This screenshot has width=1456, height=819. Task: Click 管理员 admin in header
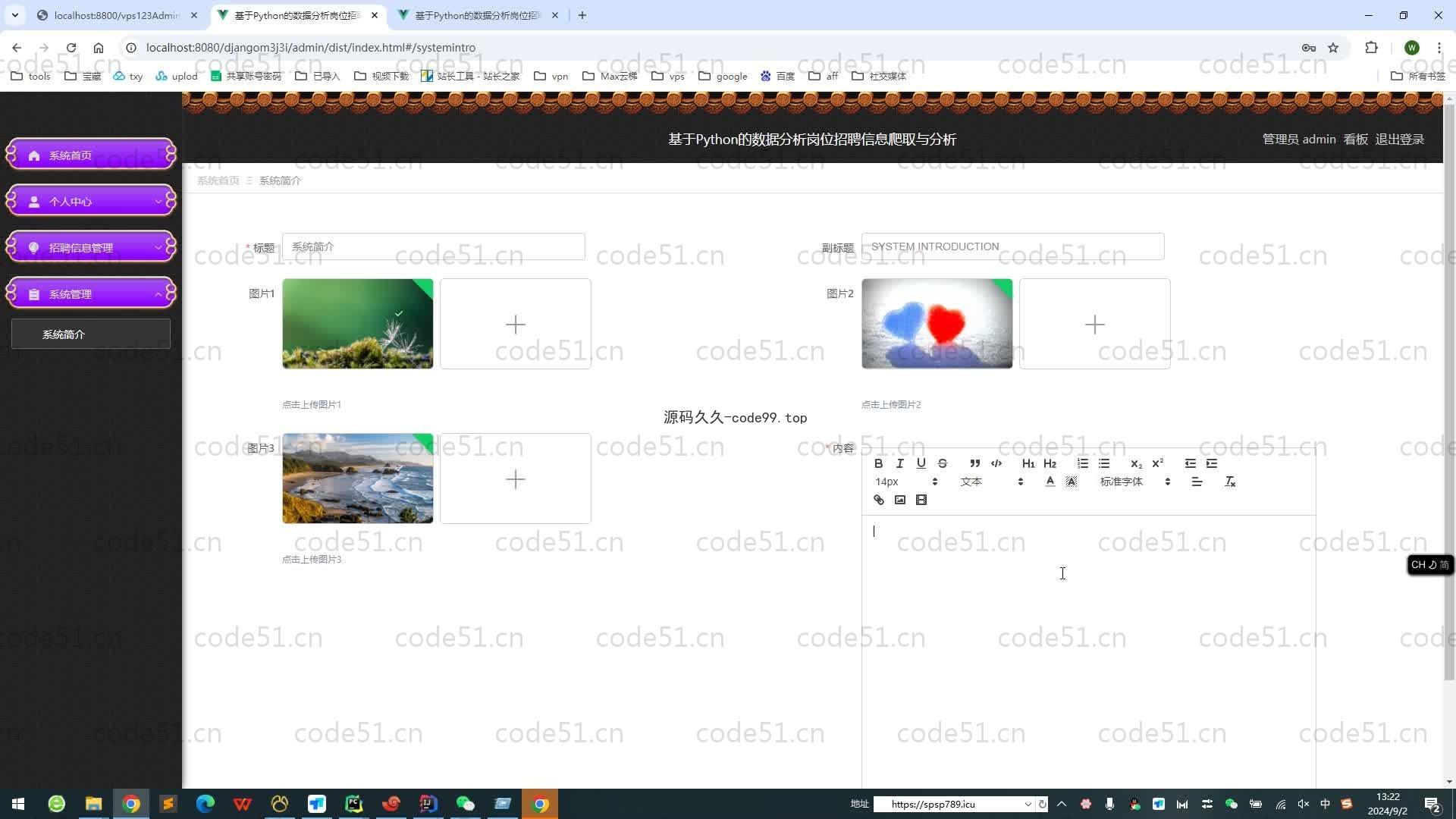(x=1298, y=140)
